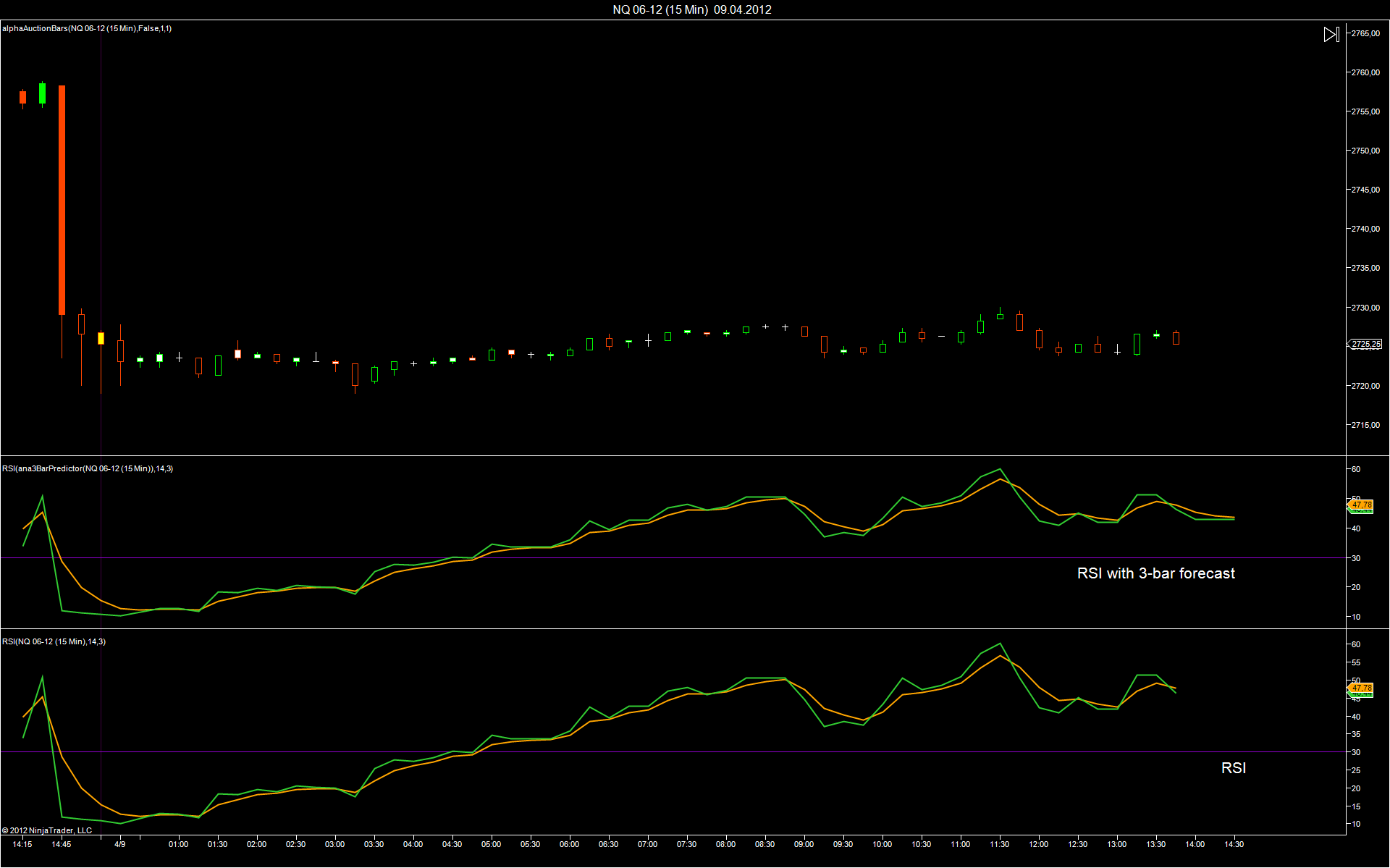
Task: Click time axis label 13:30
Action: tap(1156, 844)
